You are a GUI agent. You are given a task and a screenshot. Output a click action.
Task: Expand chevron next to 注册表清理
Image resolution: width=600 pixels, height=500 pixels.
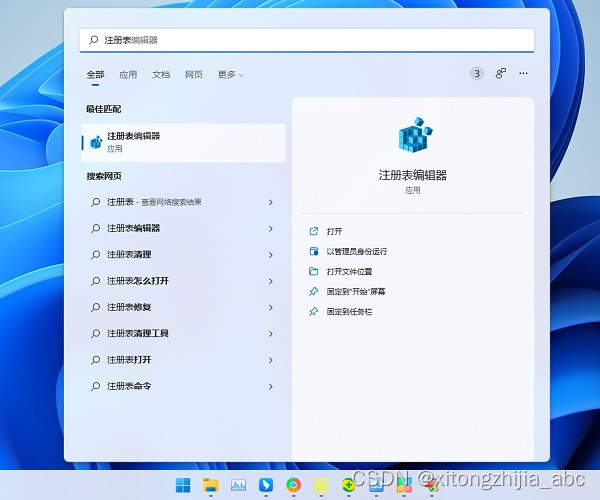tap(271, 255)
